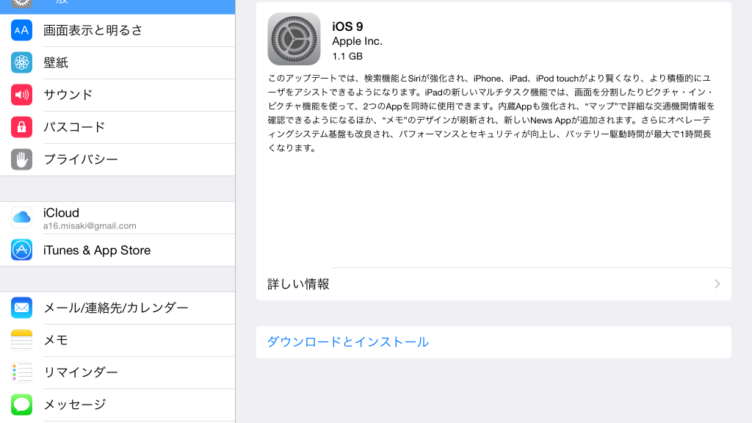752x423 pixels.
Task: Tap the Mail envelope icon
Action: 22,307
